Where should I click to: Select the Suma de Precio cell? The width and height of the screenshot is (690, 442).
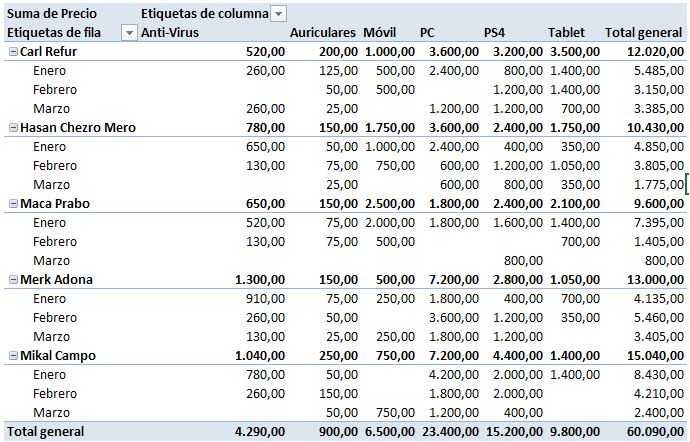click(x=51, y=14)
